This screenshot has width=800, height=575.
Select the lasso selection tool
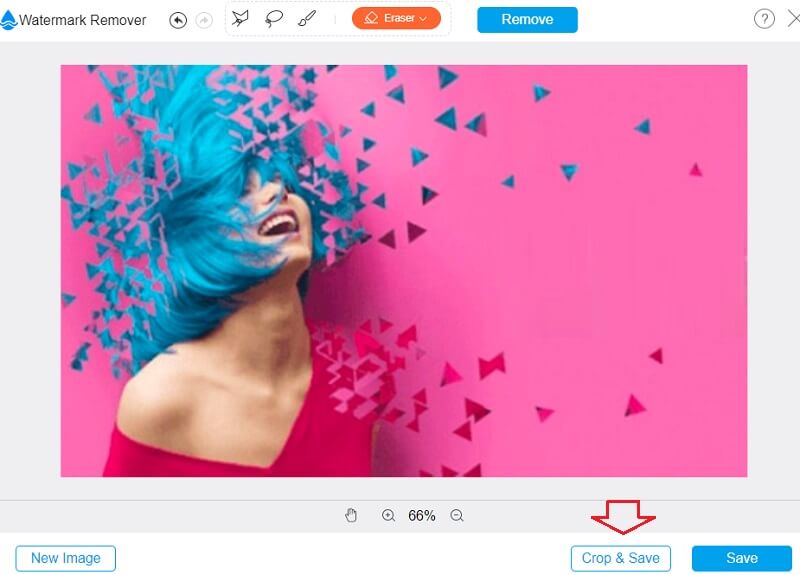point(273,19)
